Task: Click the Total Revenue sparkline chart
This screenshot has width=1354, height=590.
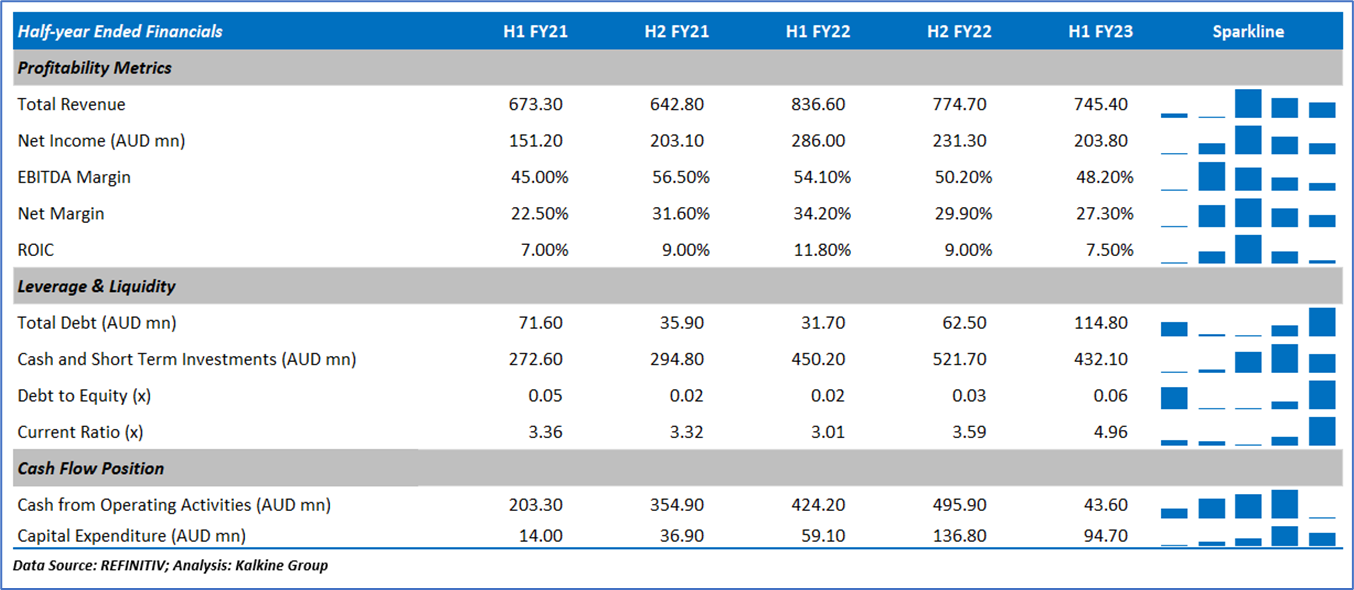Action: point(1248,105)
